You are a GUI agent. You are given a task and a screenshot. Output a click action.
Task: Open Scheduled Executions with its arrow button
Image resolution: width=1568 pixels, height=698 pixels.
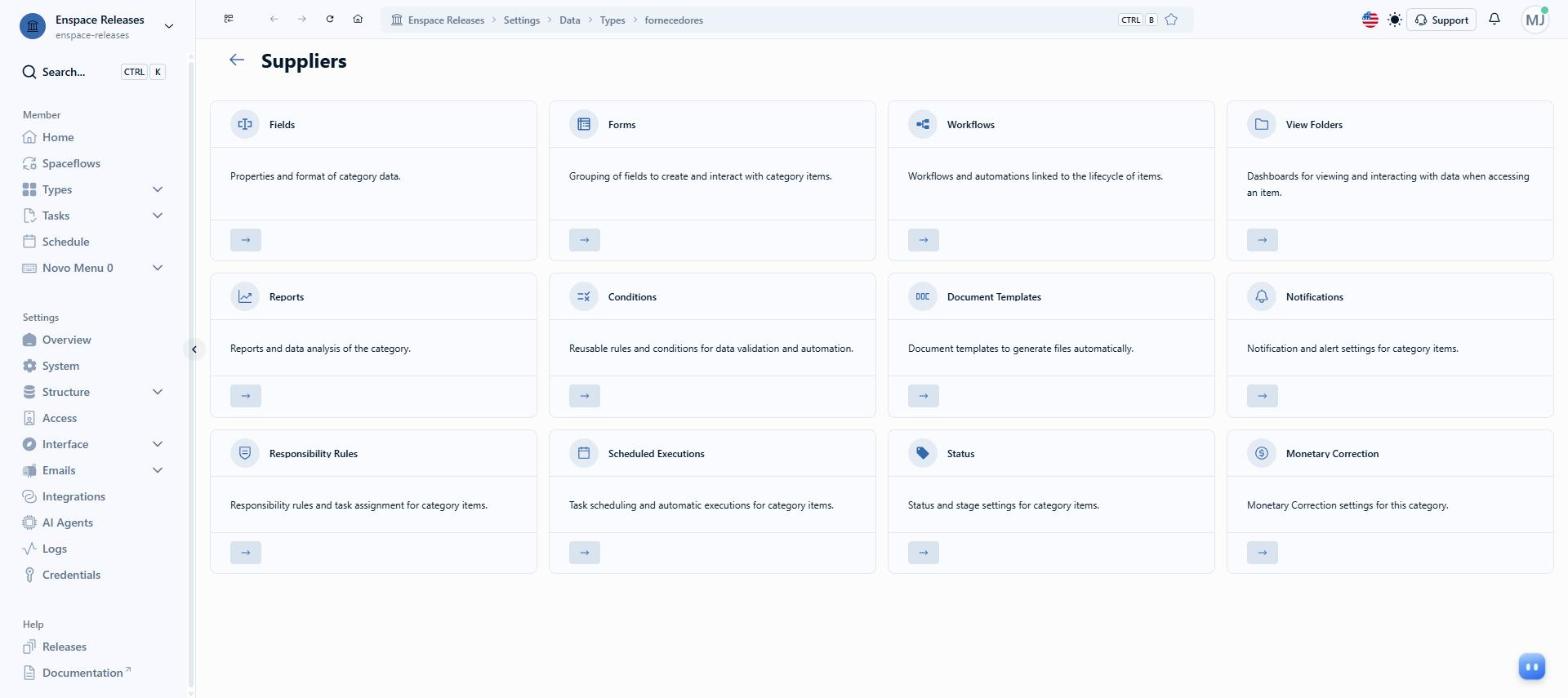point(584,552)
